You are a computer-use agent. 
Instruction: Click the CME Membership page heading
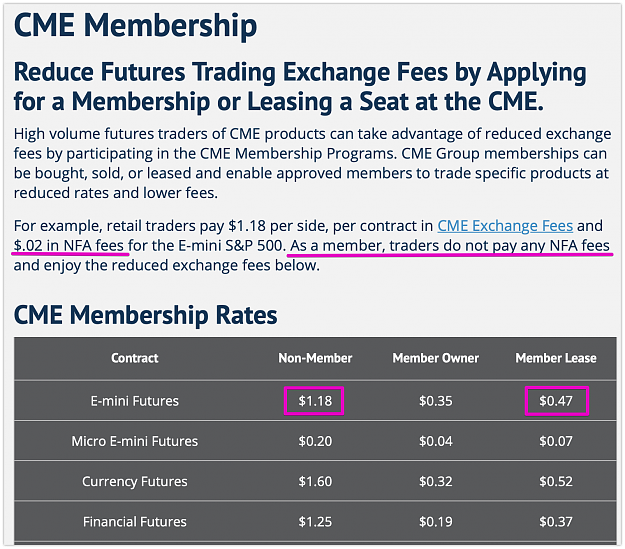click(136, 25)
